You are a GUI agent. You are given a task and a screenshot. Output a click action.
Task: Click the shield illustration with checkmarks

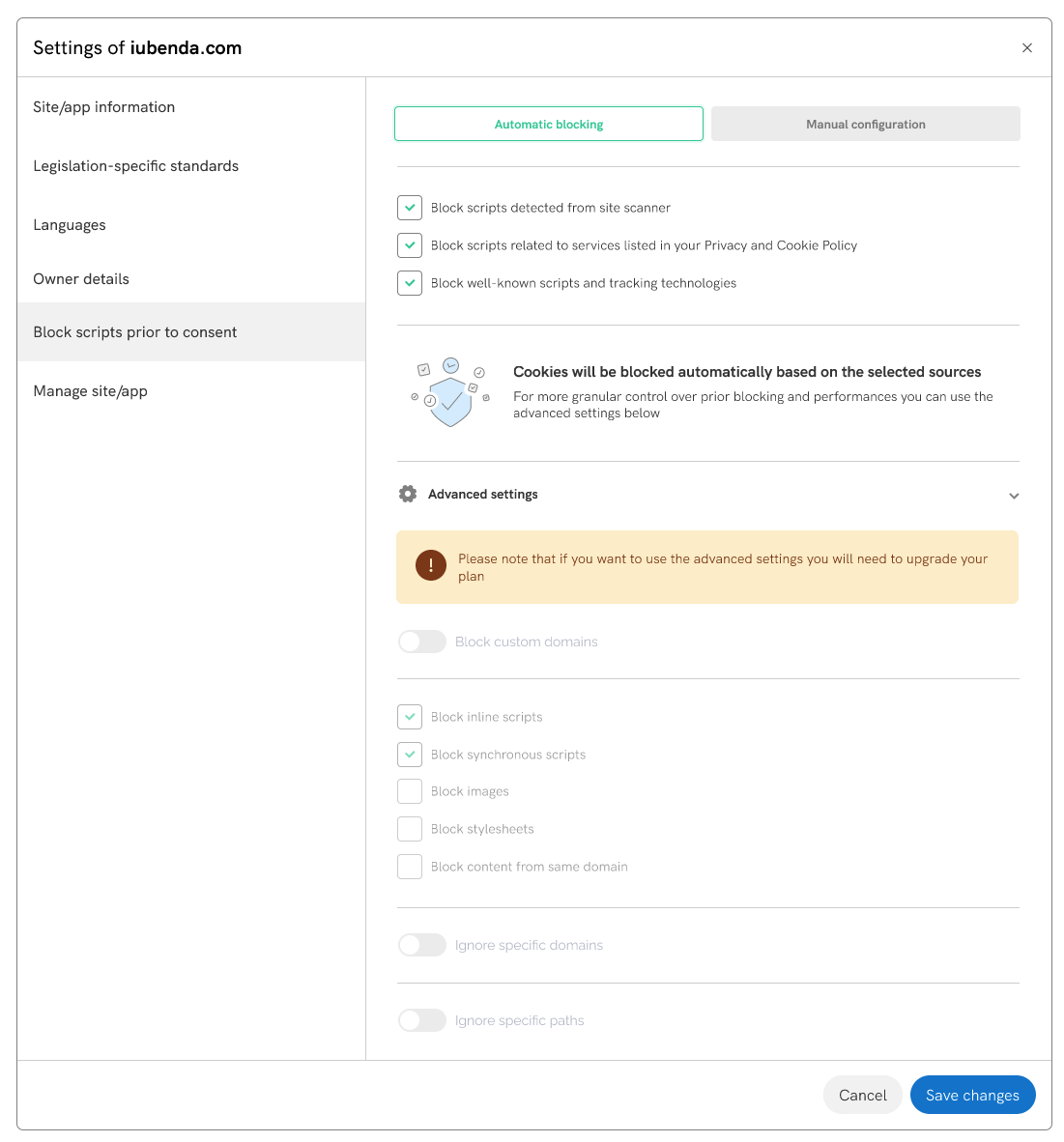448,391
